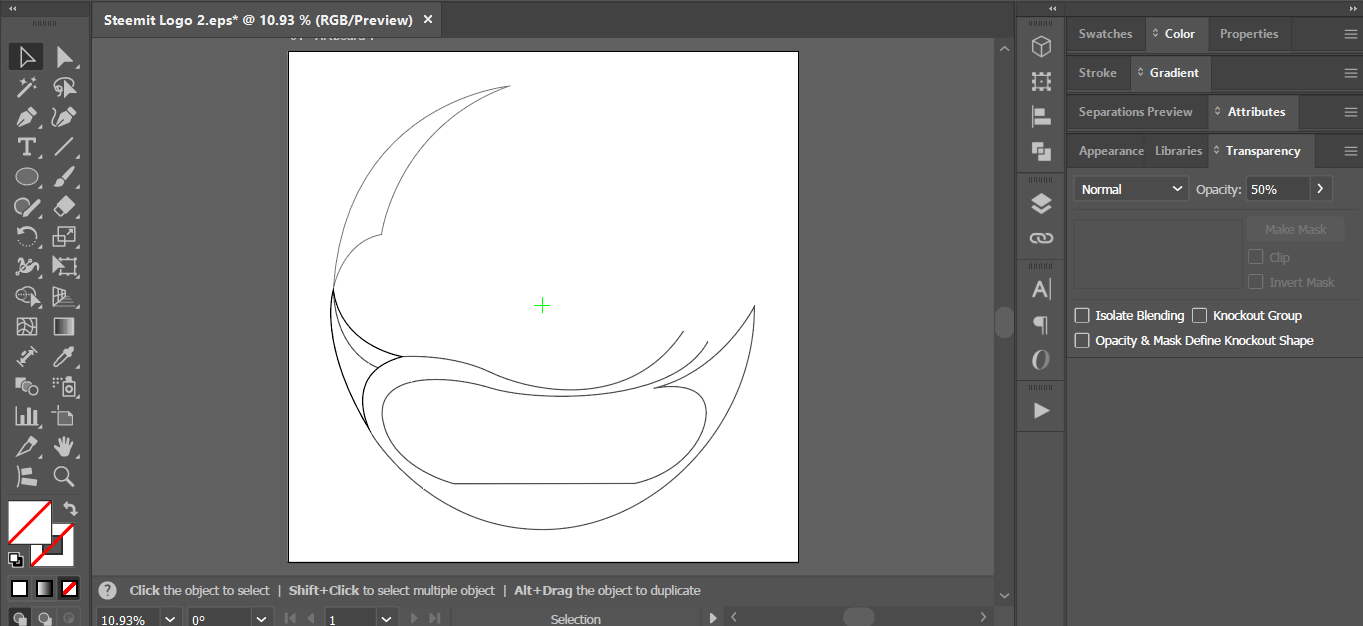Select the Zoom tool (magnifier)
Viewport: 1363px width, 626px height.
(x=65, y=476)
